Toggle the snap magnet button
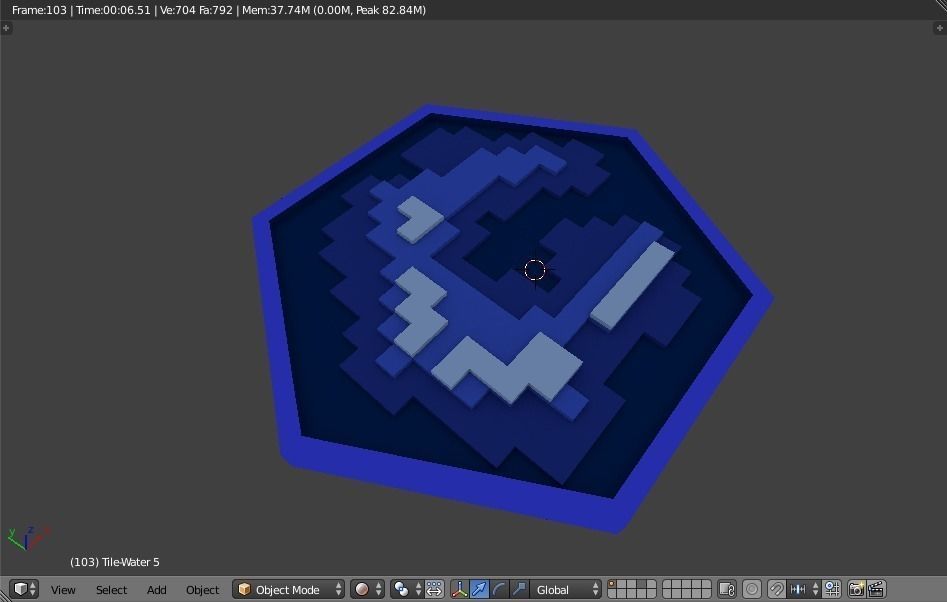This screenshot has width=947, height=602. [777, 589]
